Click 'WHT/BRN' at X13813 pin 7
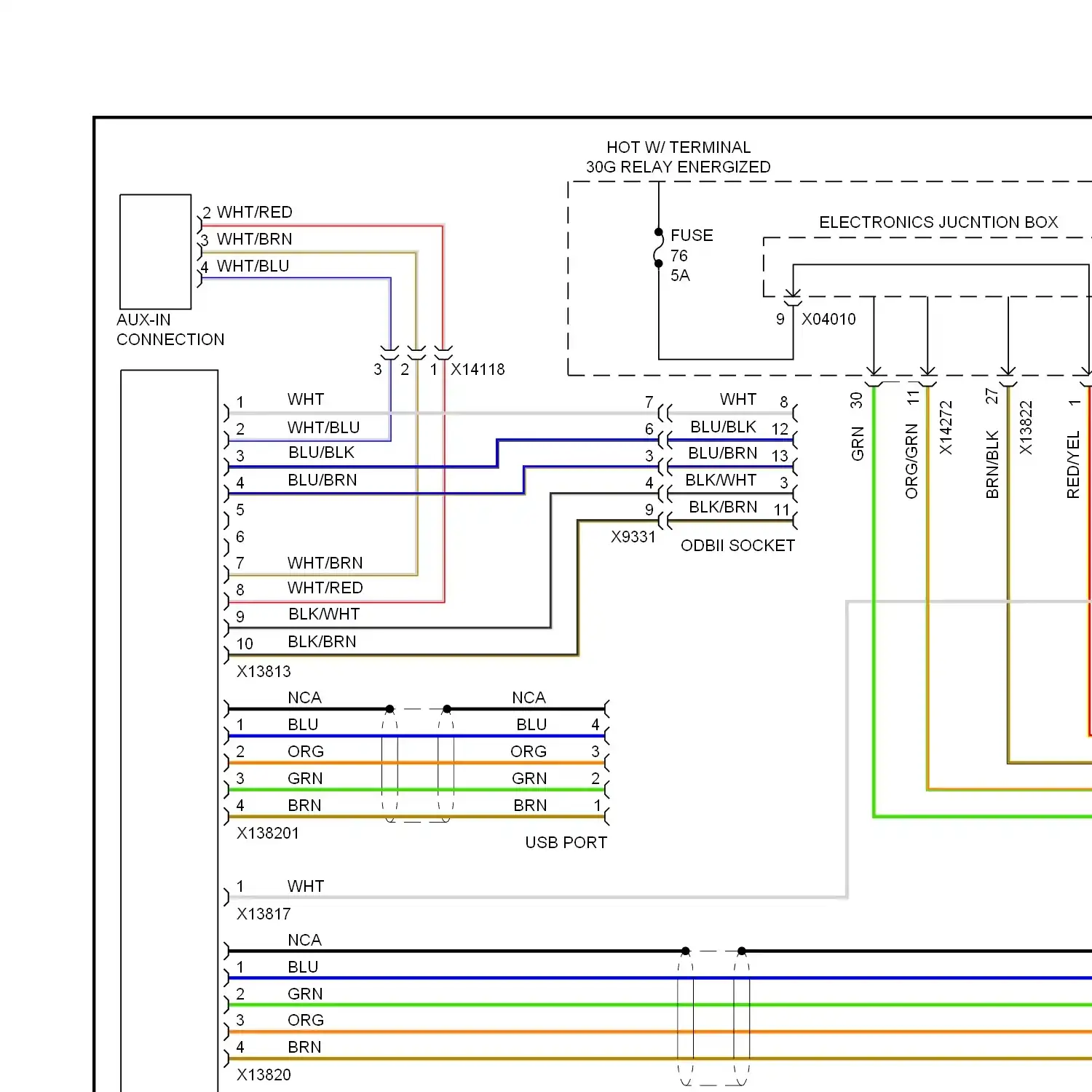 coord(325,563)
